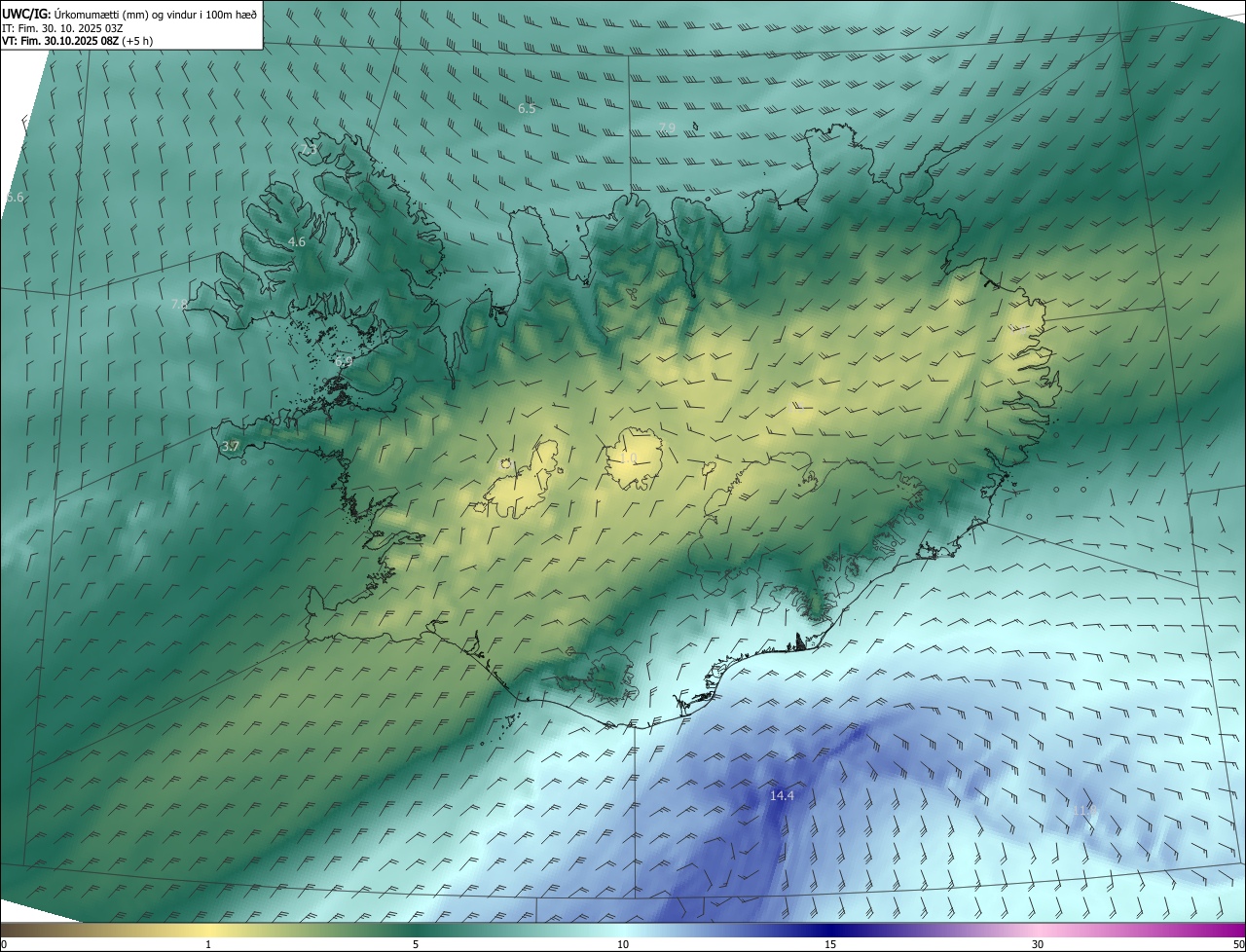Click the 14.4 precipitation value label

782,796
